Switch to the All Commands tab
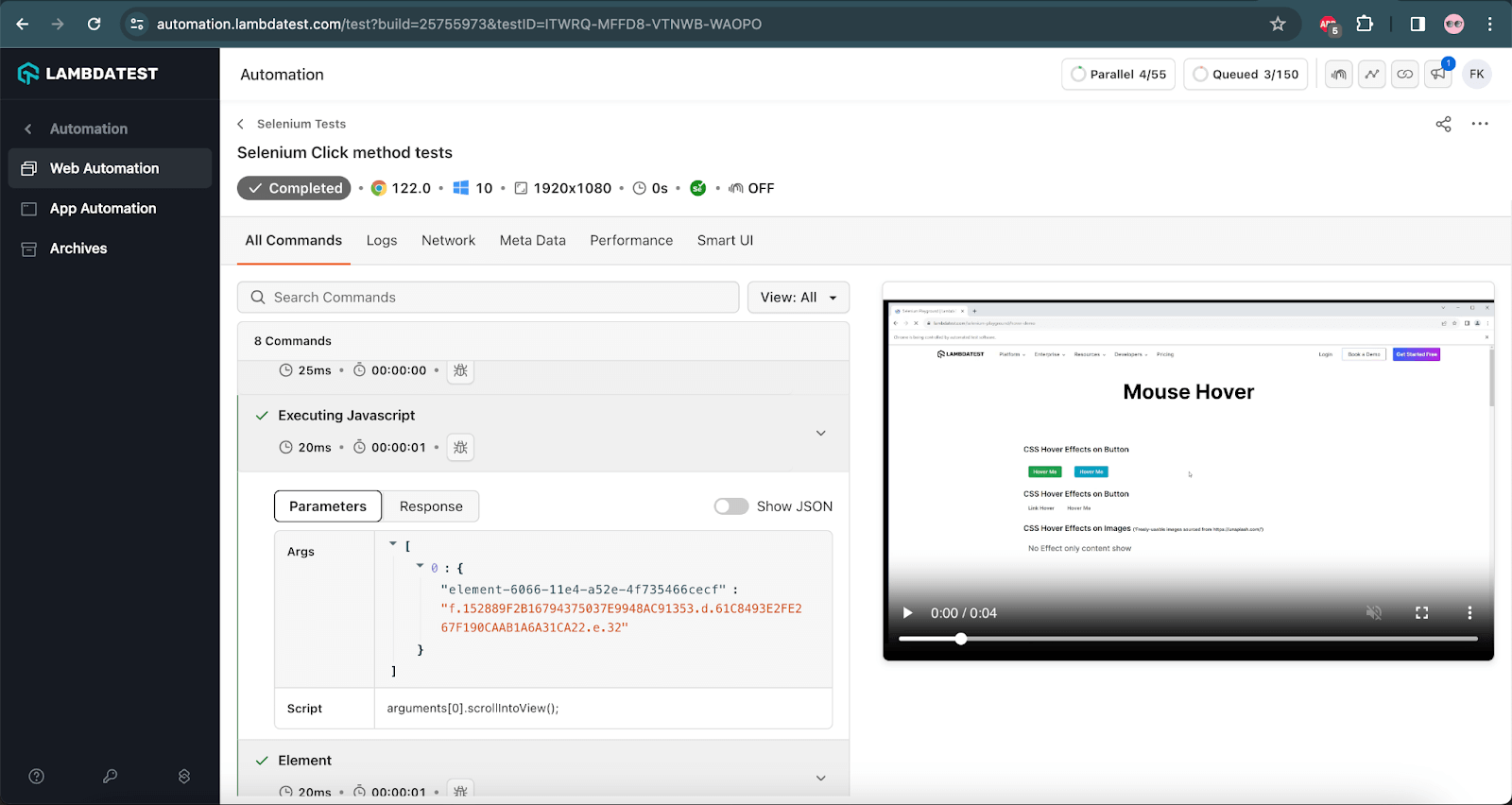1512x805 pixels. (x=294, y=240)
